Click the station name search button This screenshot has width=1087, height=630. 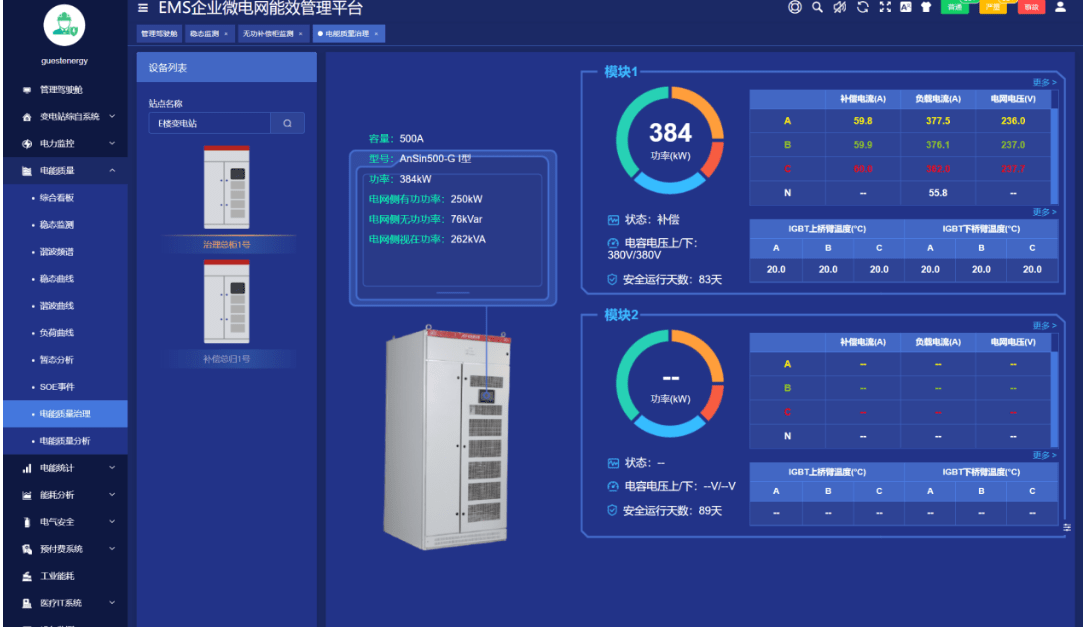pyautogui.click(x=288, y=123)
